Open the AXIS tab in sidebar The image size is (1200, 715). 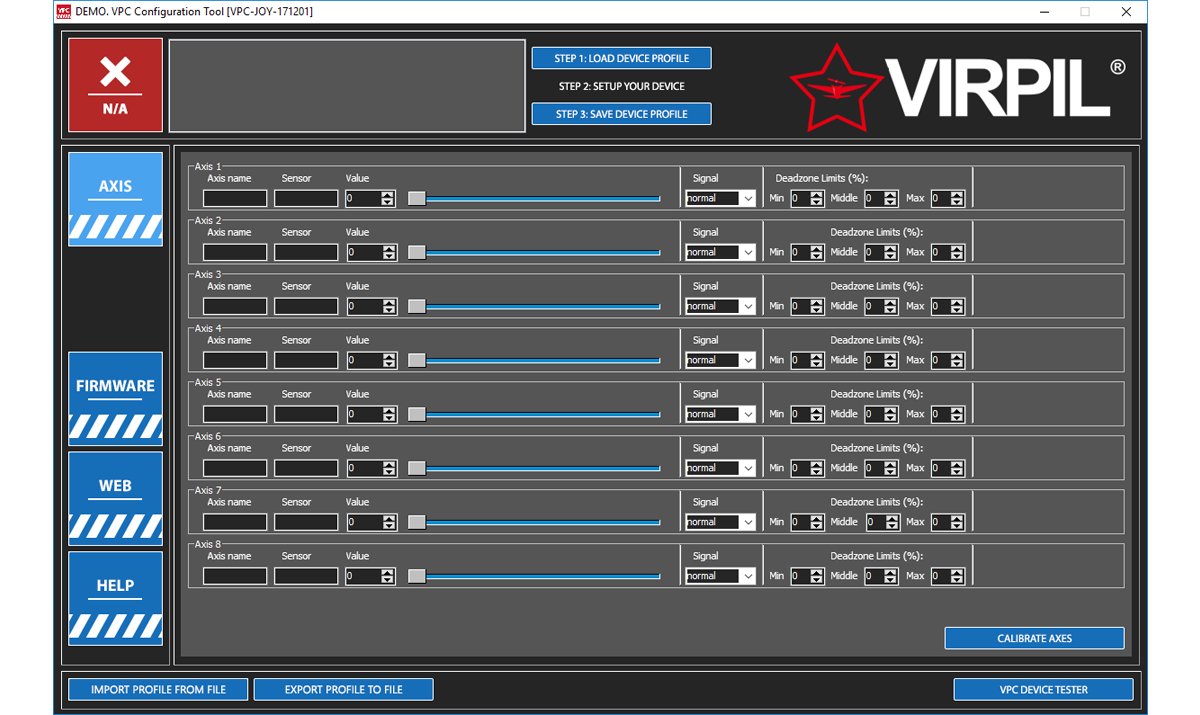115,198
